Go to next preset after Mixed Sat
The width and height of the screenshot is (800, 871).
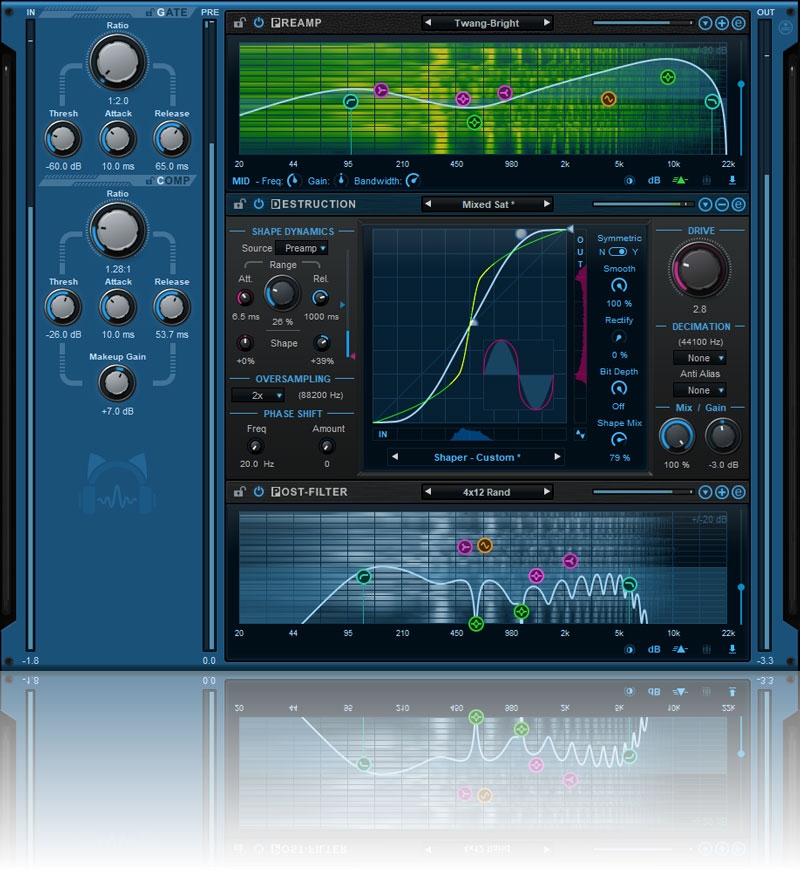tap(546, 204)
